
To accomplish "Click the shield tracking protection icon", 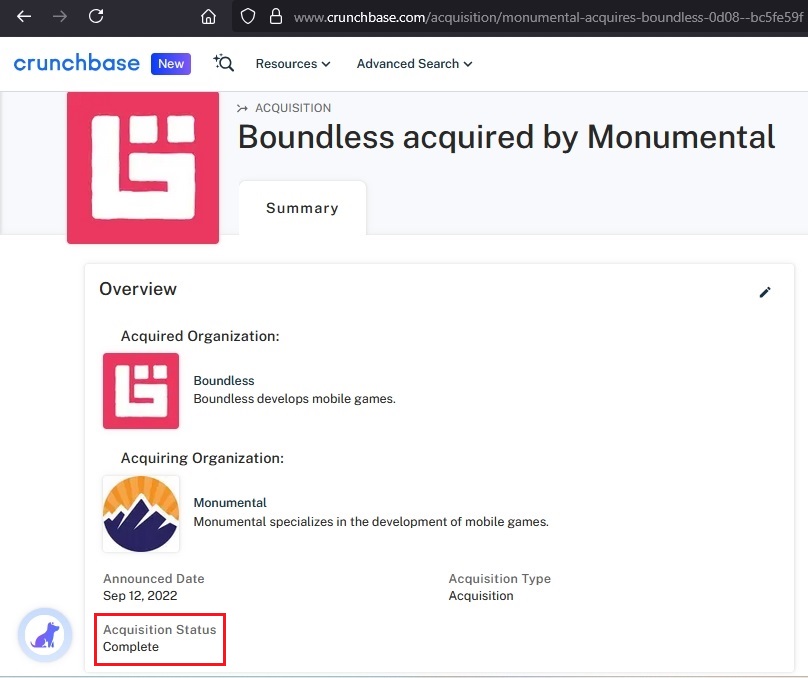I will (x=248, y=16).
